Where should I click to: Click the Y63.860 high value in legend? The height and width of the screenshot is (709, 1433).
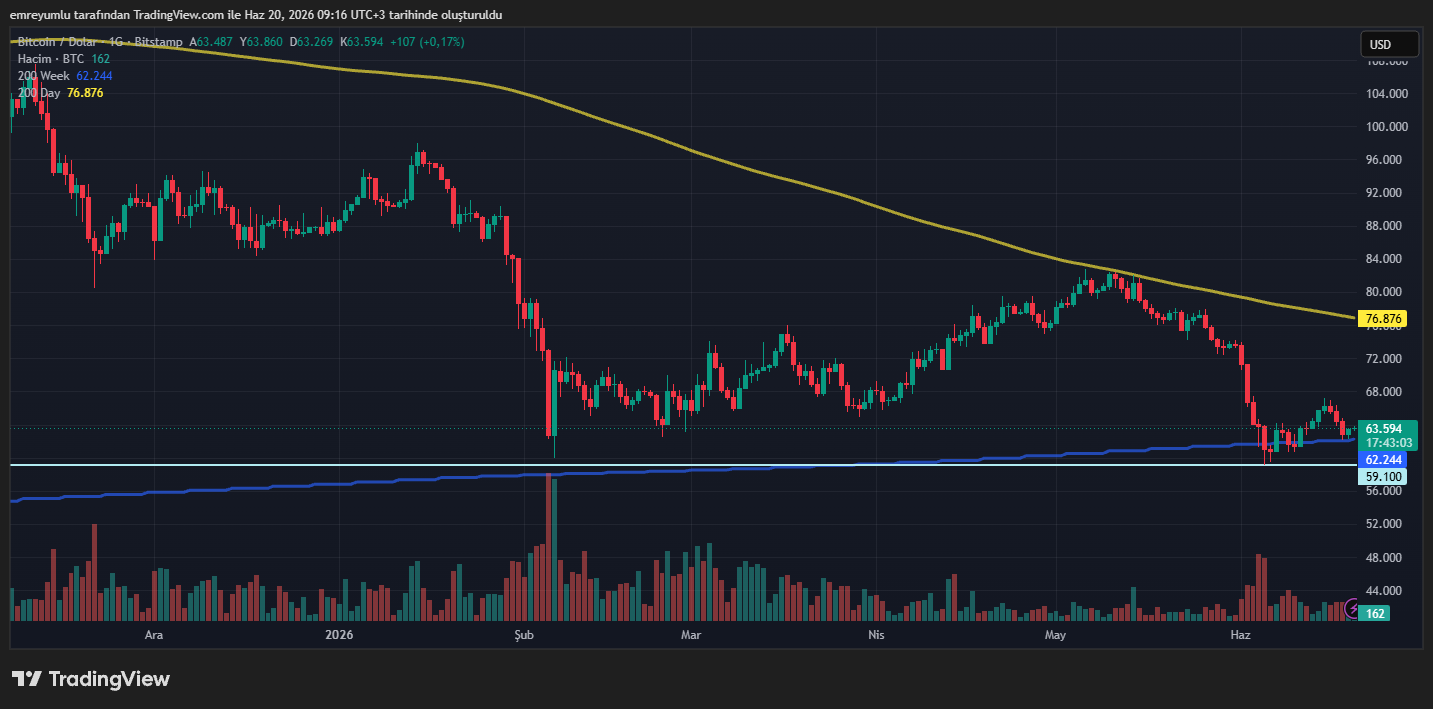[262, 42]
